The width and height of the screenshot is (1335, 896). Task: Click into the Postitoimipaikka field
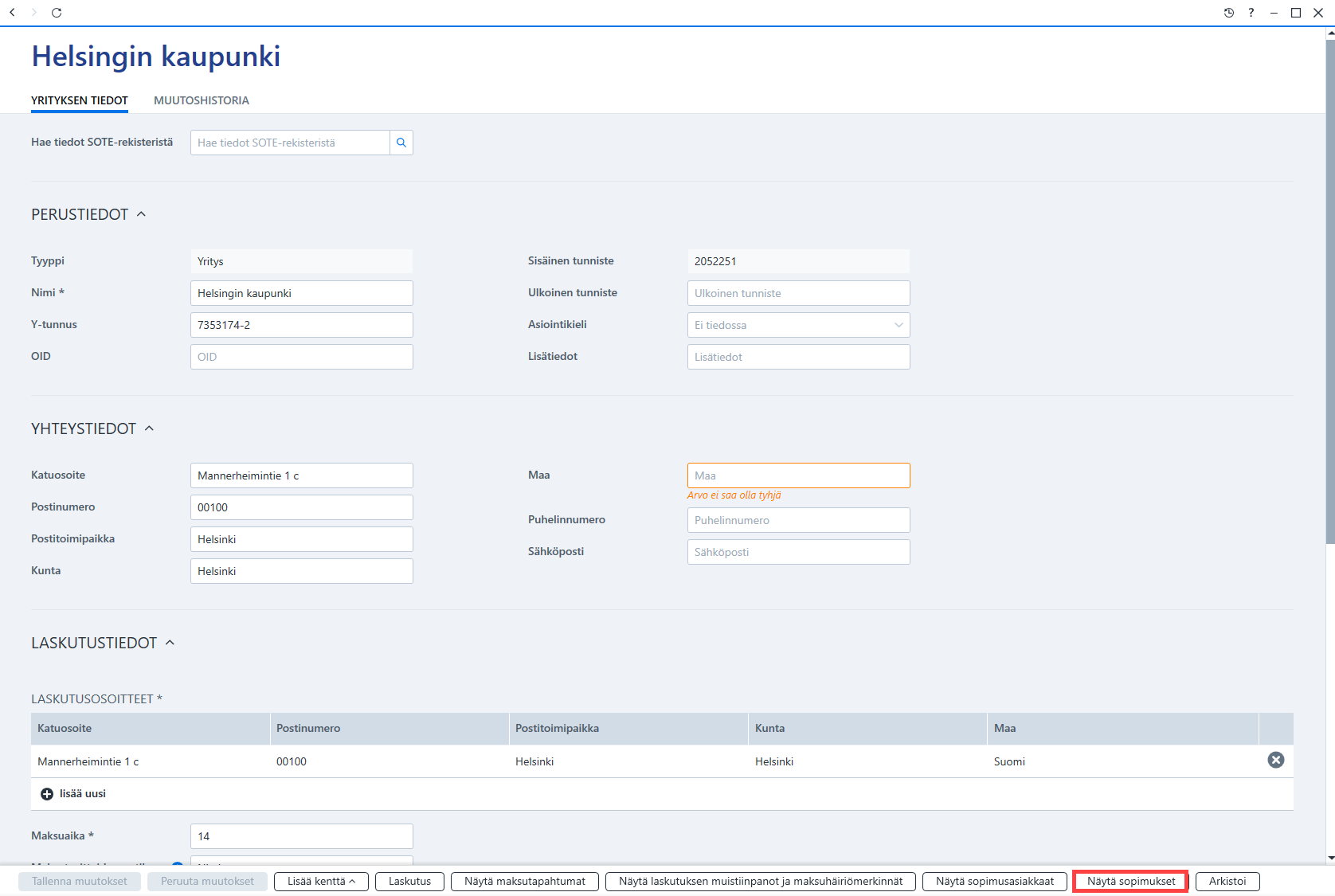coord(302,539)
